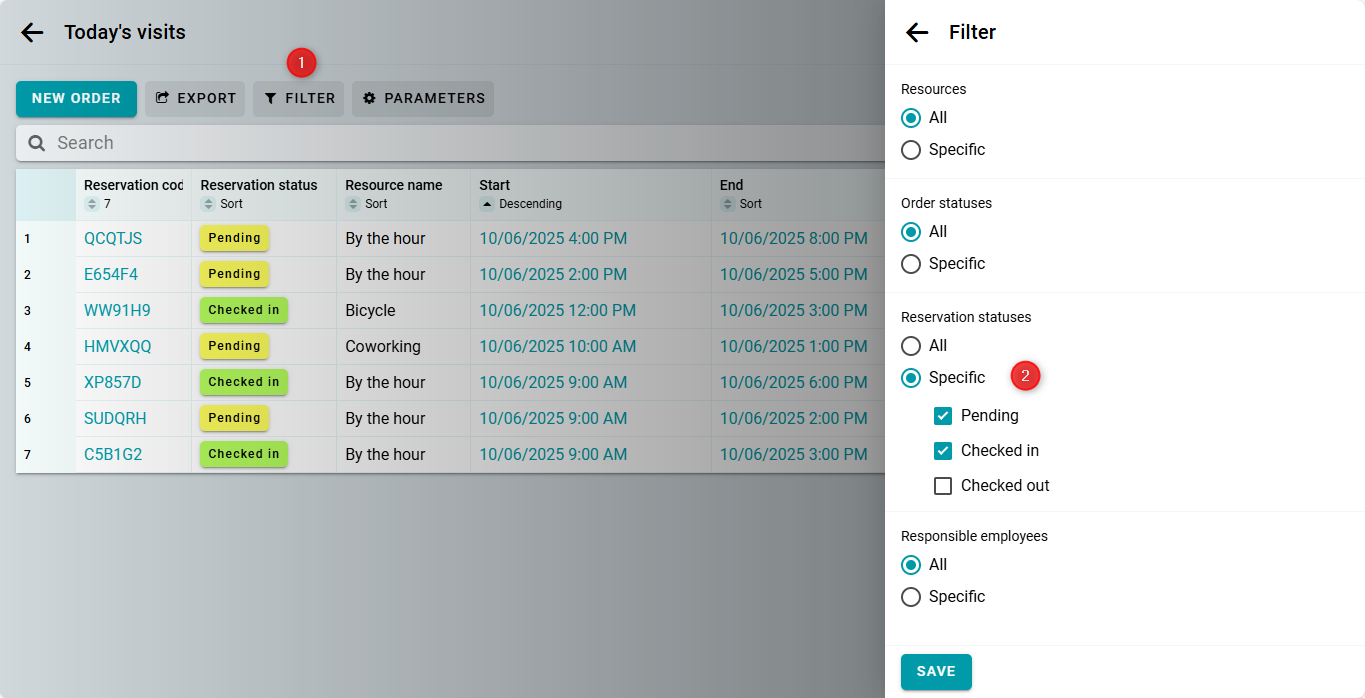This screenshot has height=698, width=1365.
Task: Open the Filter toolbar button
Action: point(299,99)
